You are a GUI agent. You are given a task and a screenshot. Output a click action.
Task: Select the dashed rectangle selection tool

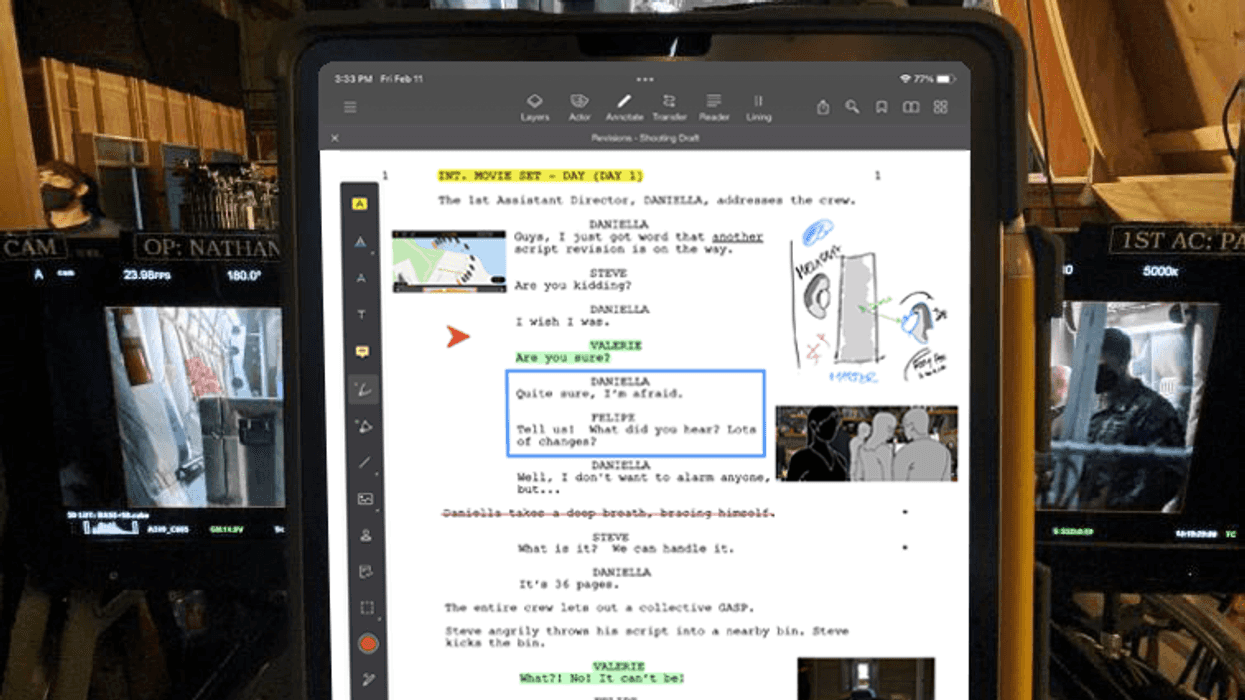(x=367, y=608)
